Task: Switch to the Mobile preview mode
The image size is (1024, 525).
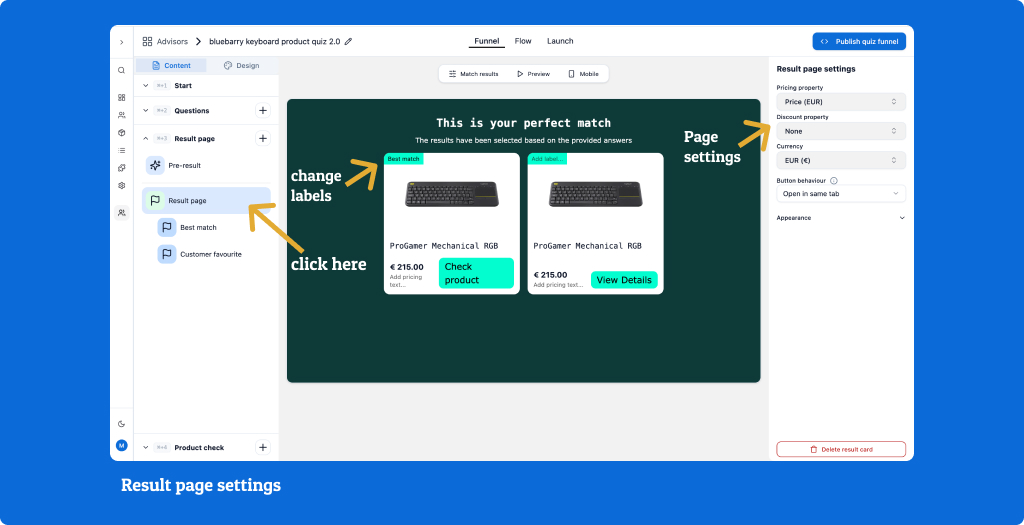Action: 583,74
